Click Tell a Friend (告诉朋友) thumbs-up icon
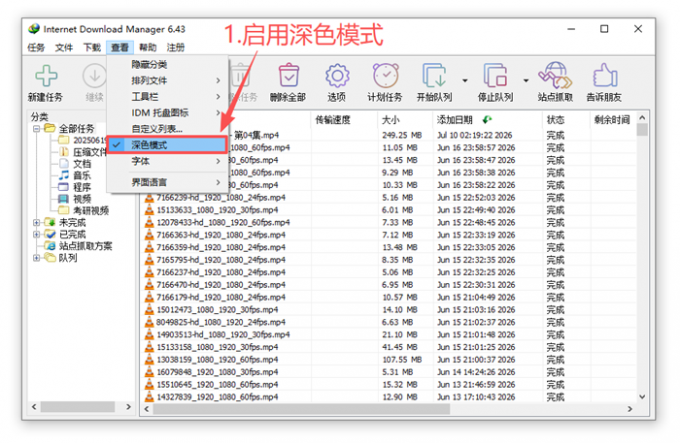 [x=605, y=76]
